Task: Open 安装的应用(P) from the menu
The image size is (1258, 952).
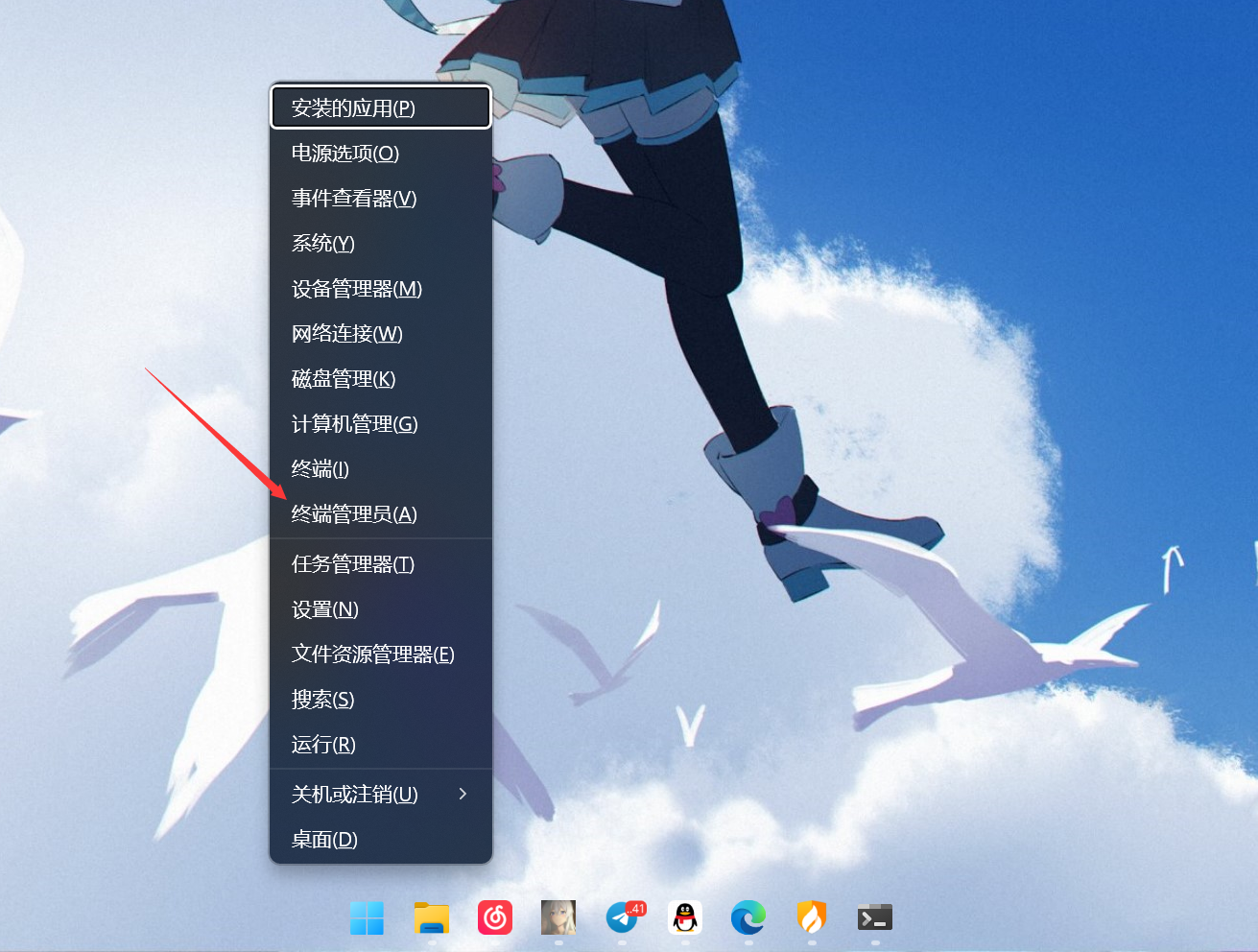Action: pos(381,107)
